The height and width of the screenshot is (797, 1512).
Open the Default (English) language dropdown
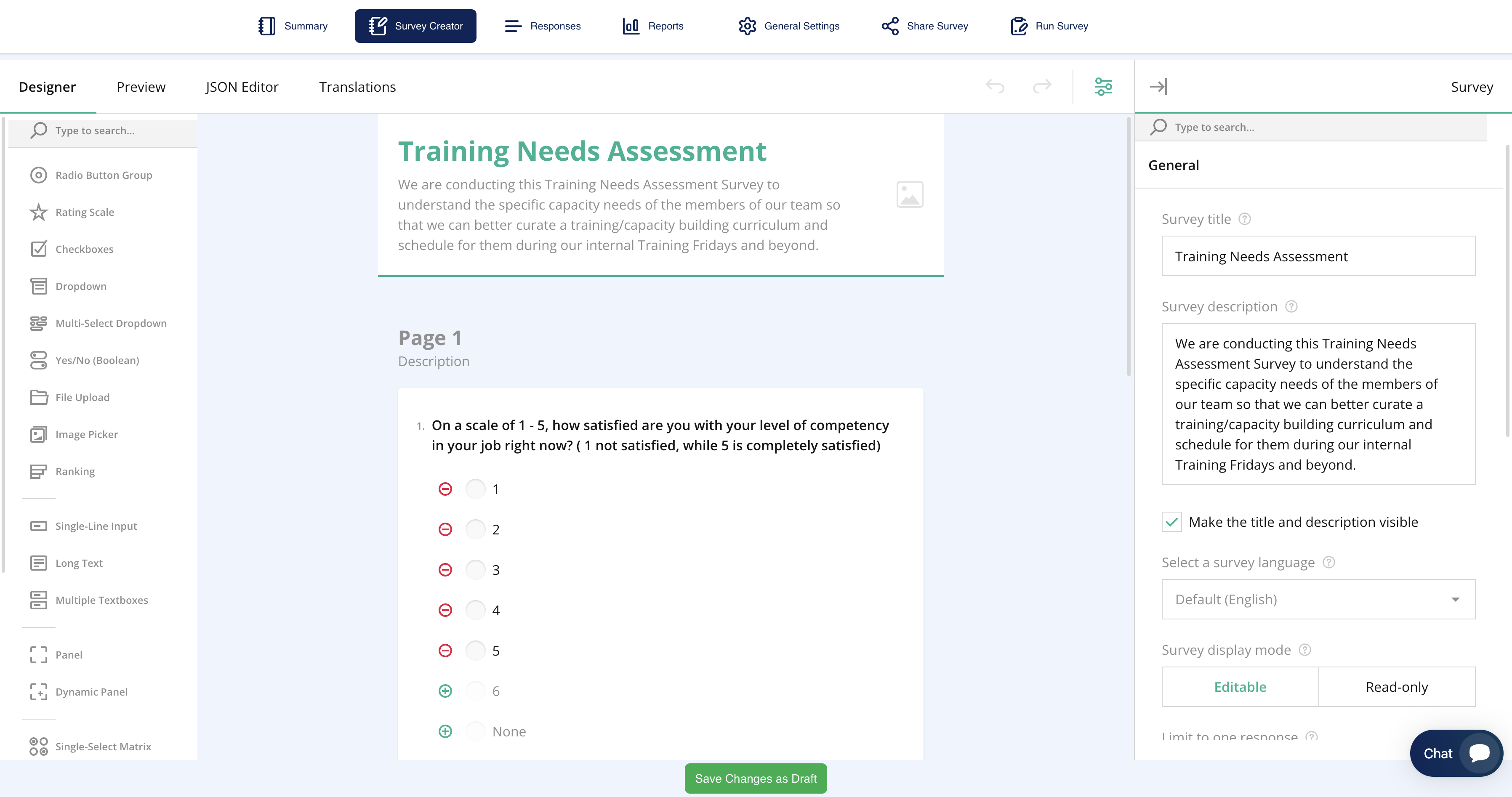[1318, 599]
